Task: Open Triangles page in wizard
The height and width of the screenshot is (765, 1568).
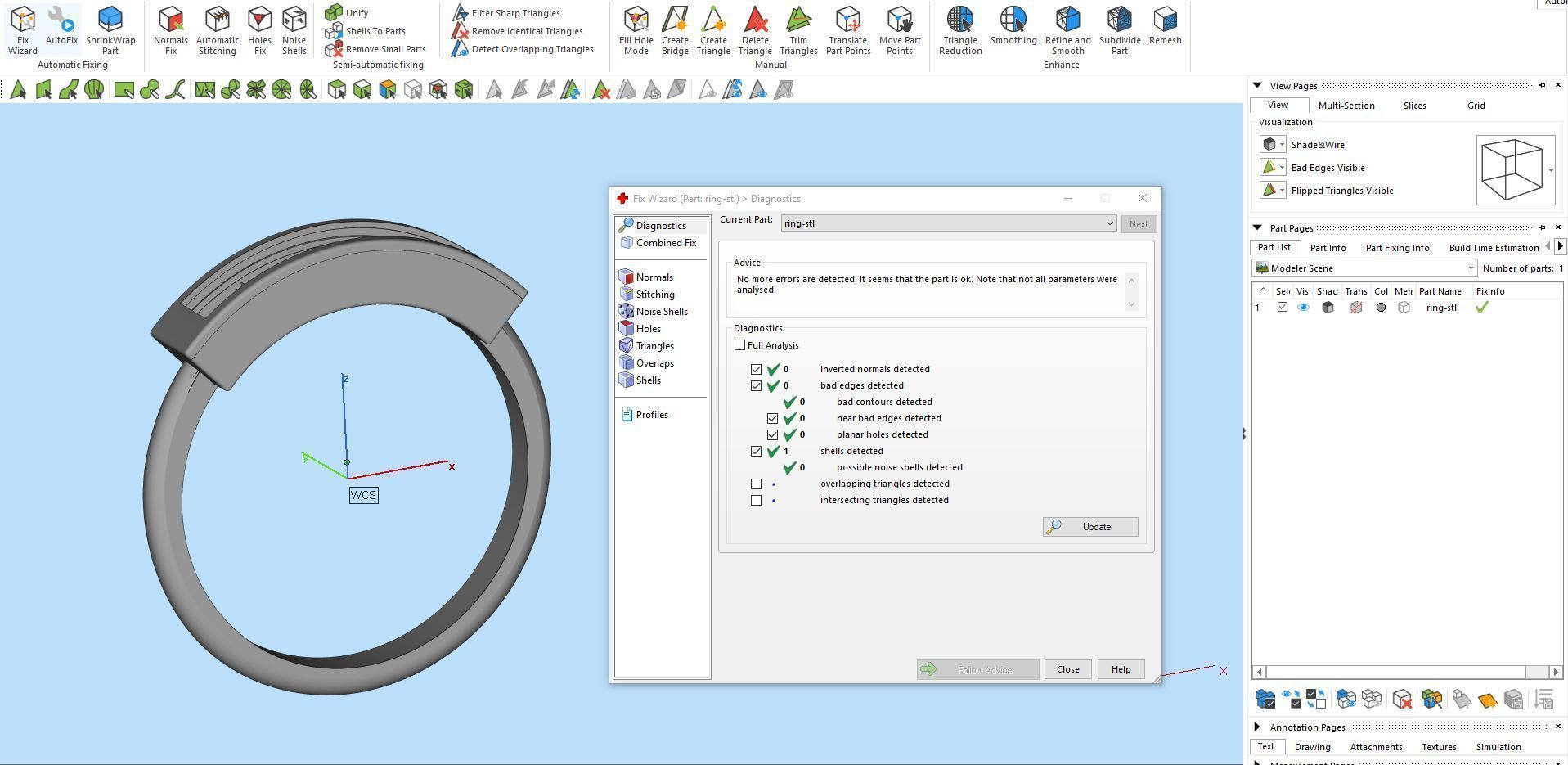Action: pos(647,346)
